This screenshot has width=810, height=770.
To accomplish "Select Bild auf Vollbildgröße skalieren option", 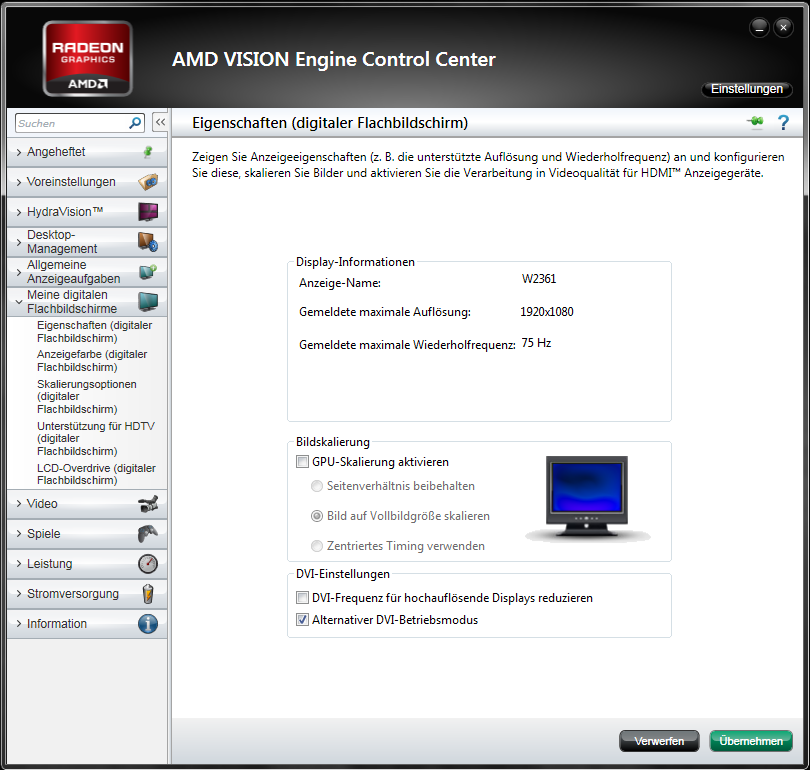I will 317,516.
